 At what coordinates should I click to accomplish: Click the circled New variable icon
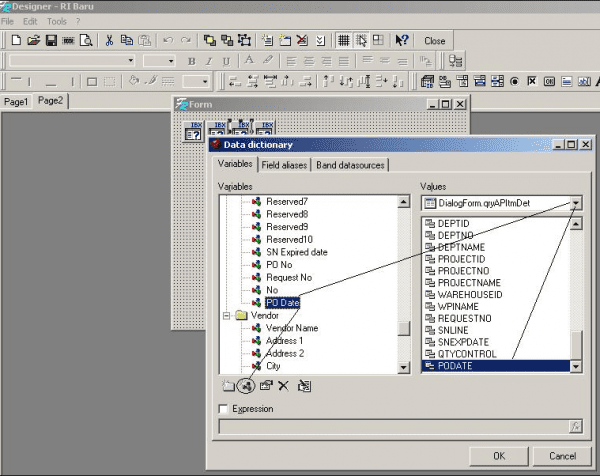pos(246,386)
